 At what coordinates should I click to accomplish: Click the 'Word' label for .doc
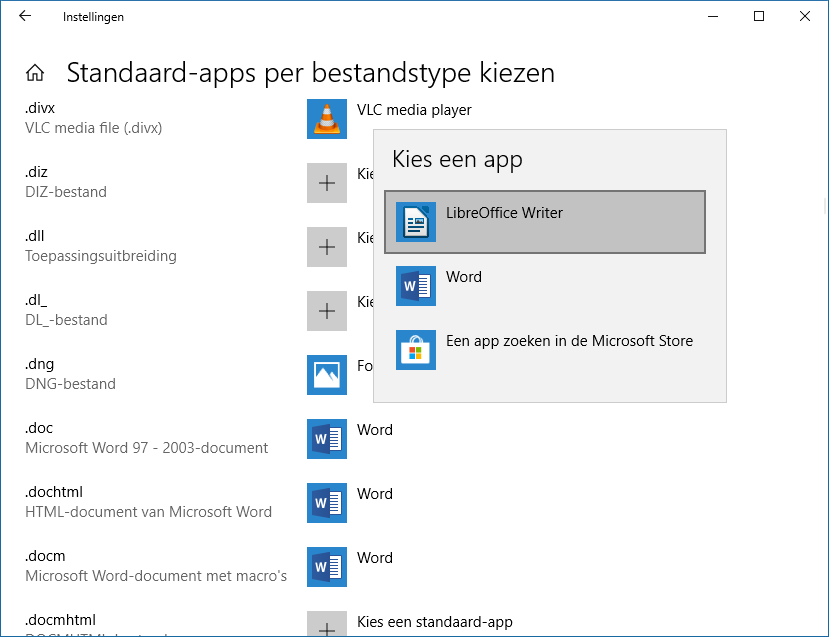375,430
